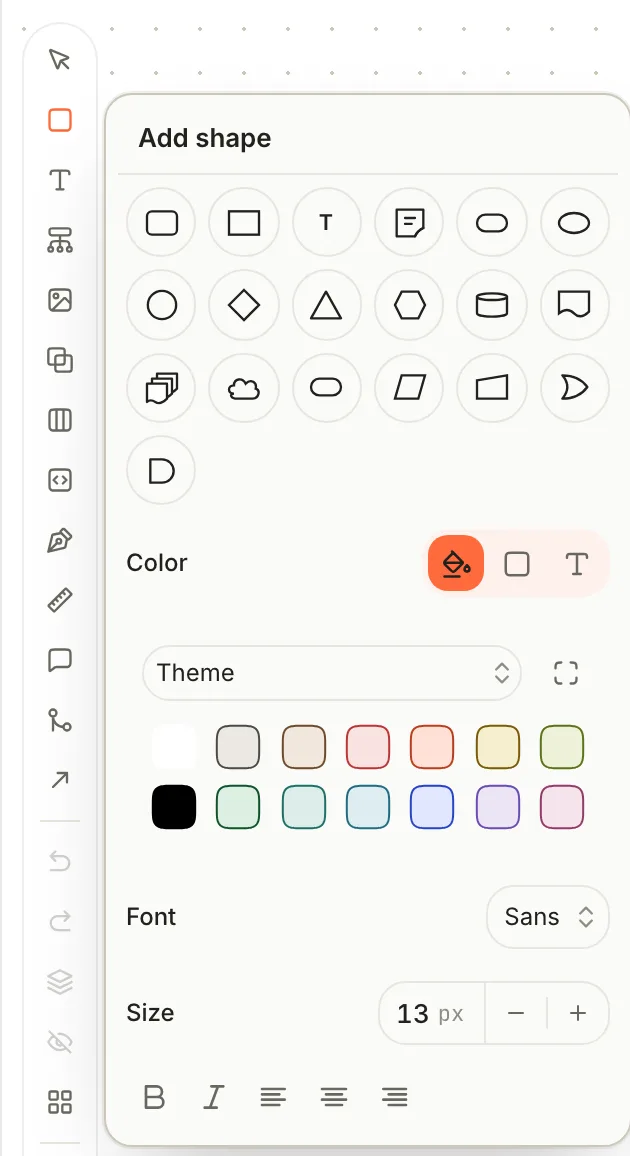Add the curved pointed crescent shape
630x1156 pixels.
[574, 388]
